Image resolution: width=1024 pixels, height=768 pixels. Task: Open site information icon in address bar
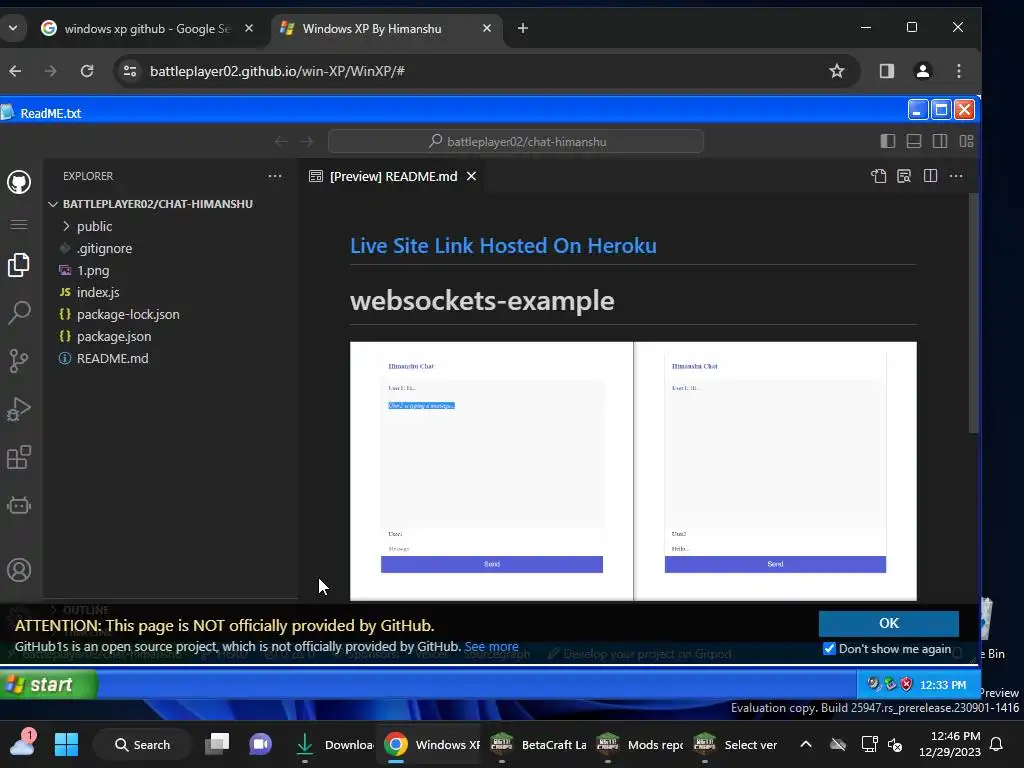coord(130,71)
